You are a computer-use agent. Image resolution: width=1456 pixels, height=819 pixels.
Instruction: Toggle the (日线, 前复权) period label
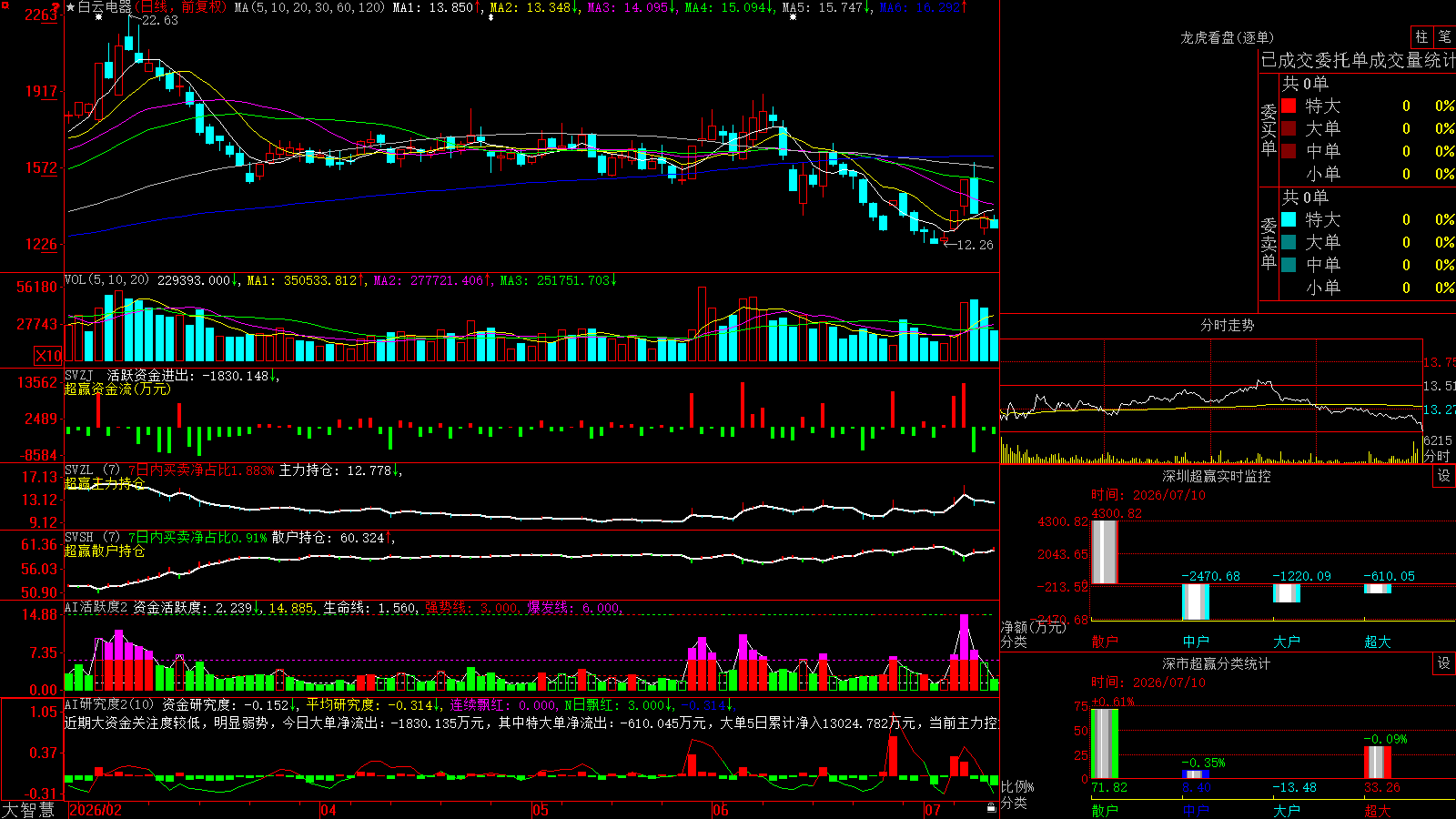tap(181, 7)
